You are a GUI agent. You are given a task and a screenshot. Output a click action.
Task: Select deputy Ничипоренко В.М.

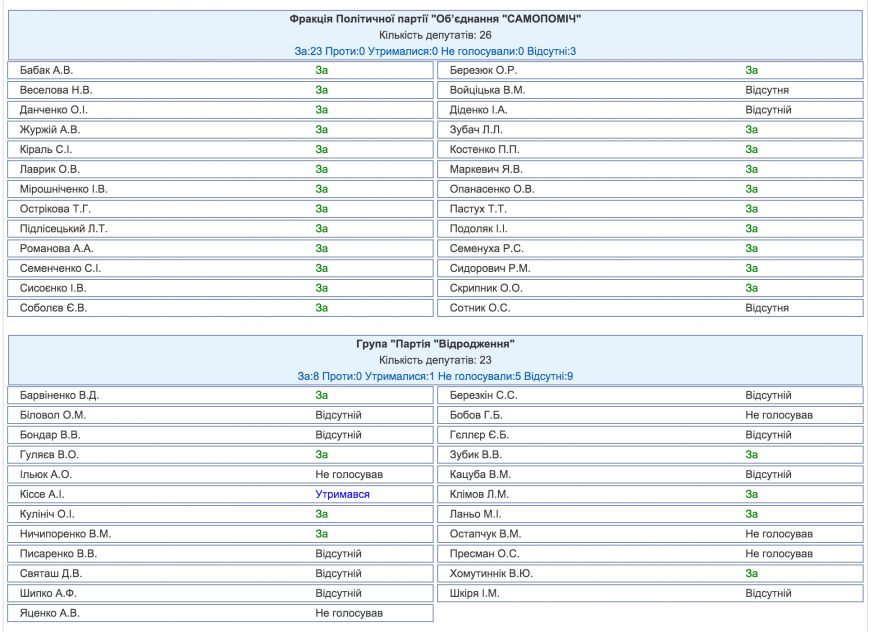point(65,534)
